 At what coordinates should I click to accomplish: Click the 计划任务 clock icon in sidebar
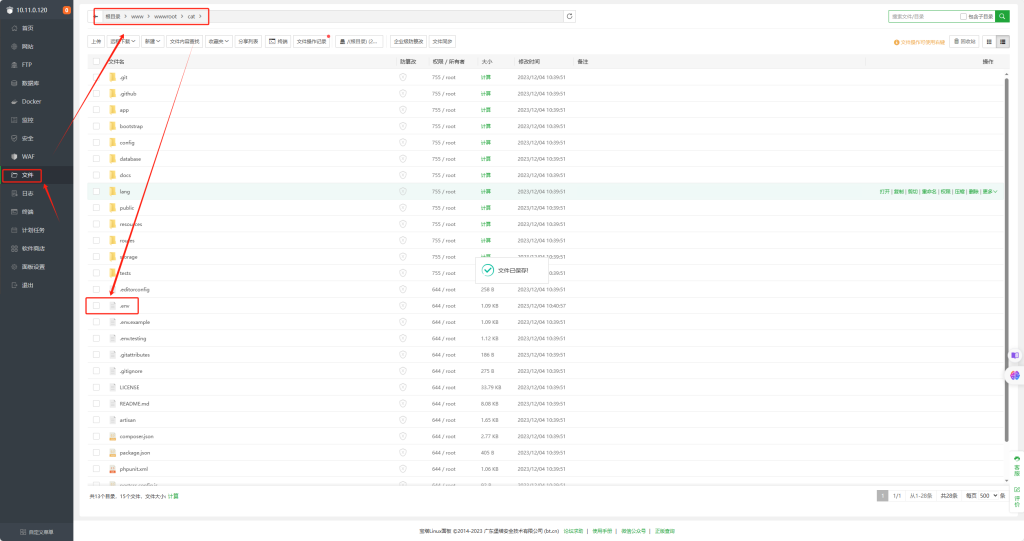14,230
